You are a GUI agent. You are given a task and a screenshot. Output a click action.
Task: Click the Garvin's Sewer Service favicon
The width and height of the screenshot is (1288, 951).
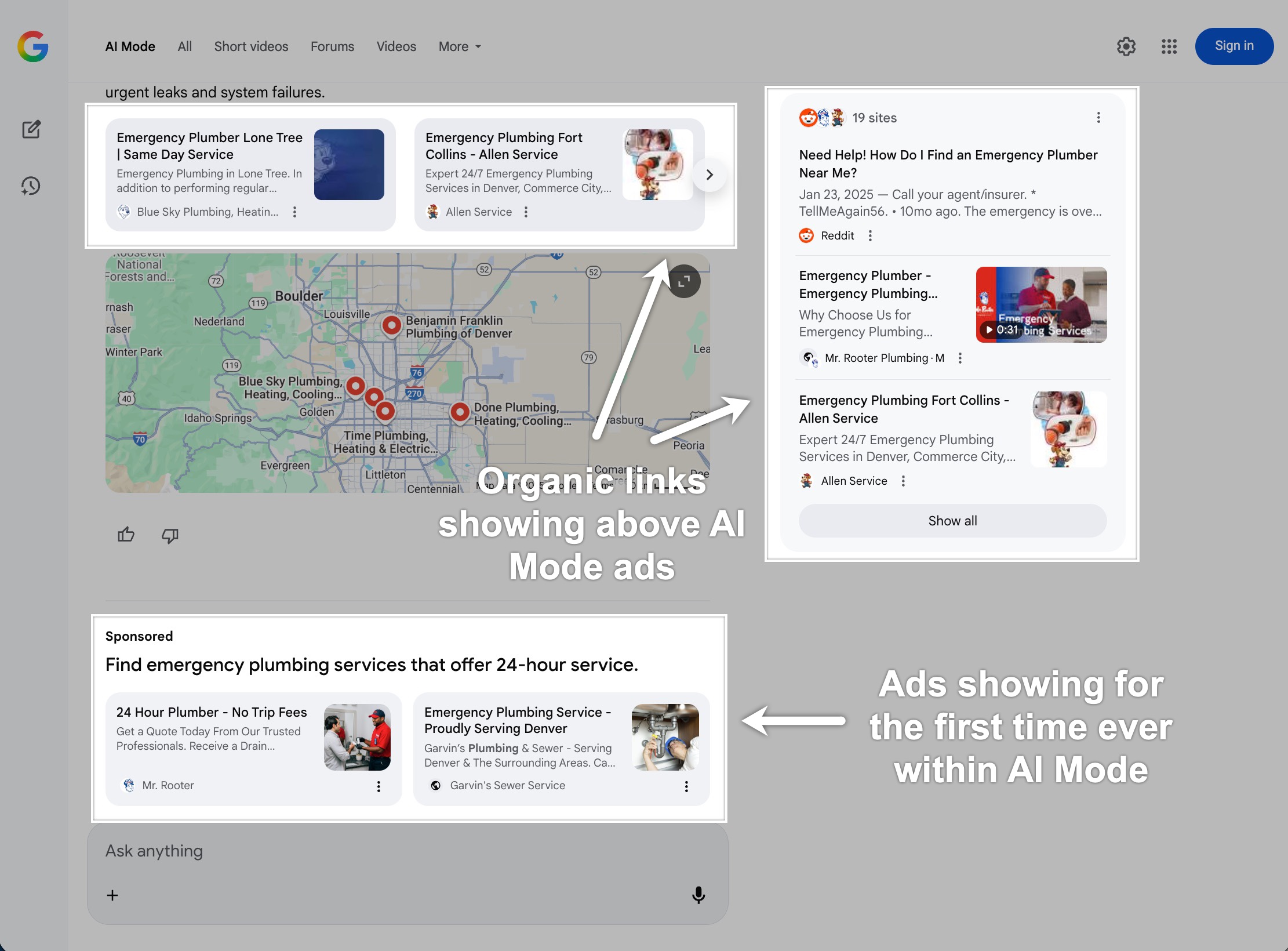click(x=436, y=785)
